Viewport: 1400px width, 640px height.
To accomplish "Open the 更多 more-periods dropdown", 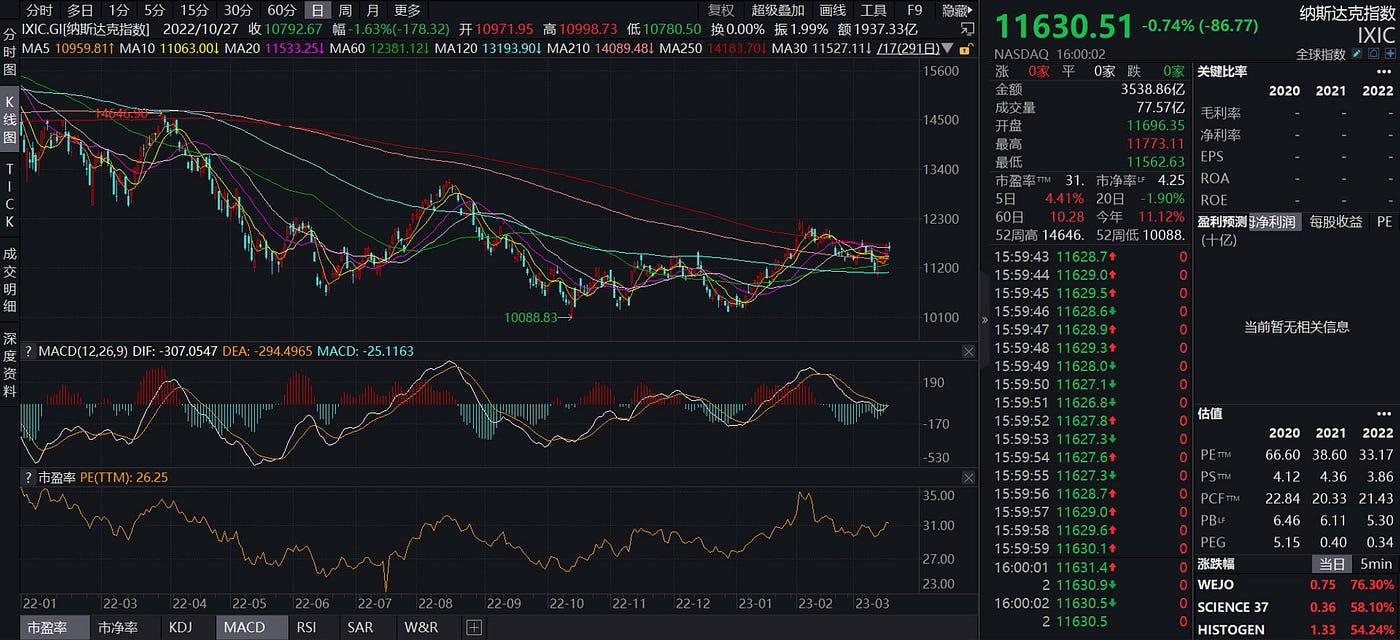I will 408,10.
